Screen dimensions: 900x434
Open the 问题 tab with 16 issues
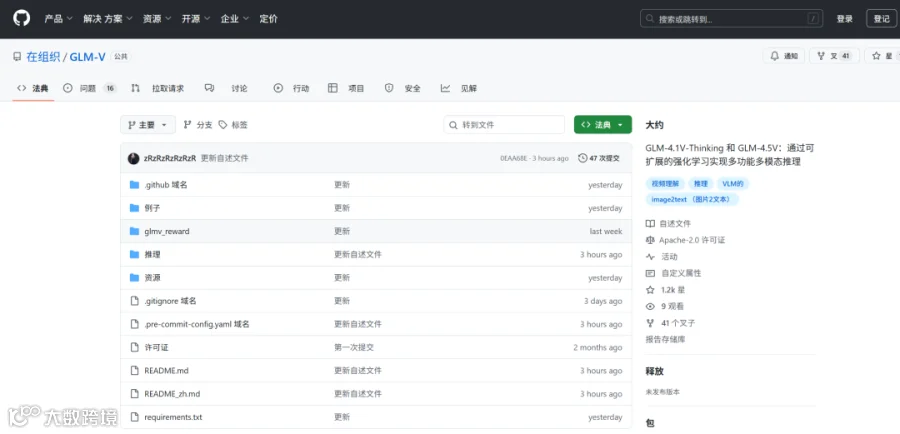89,88
